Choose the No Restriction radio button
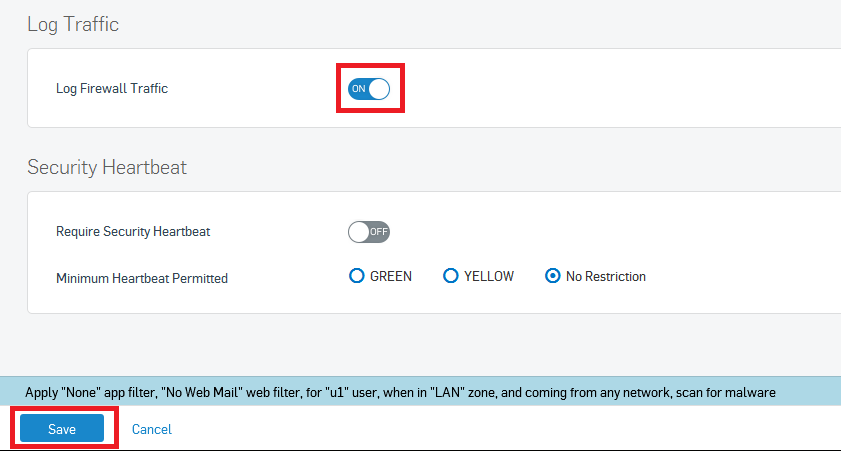 pos(552,276)
